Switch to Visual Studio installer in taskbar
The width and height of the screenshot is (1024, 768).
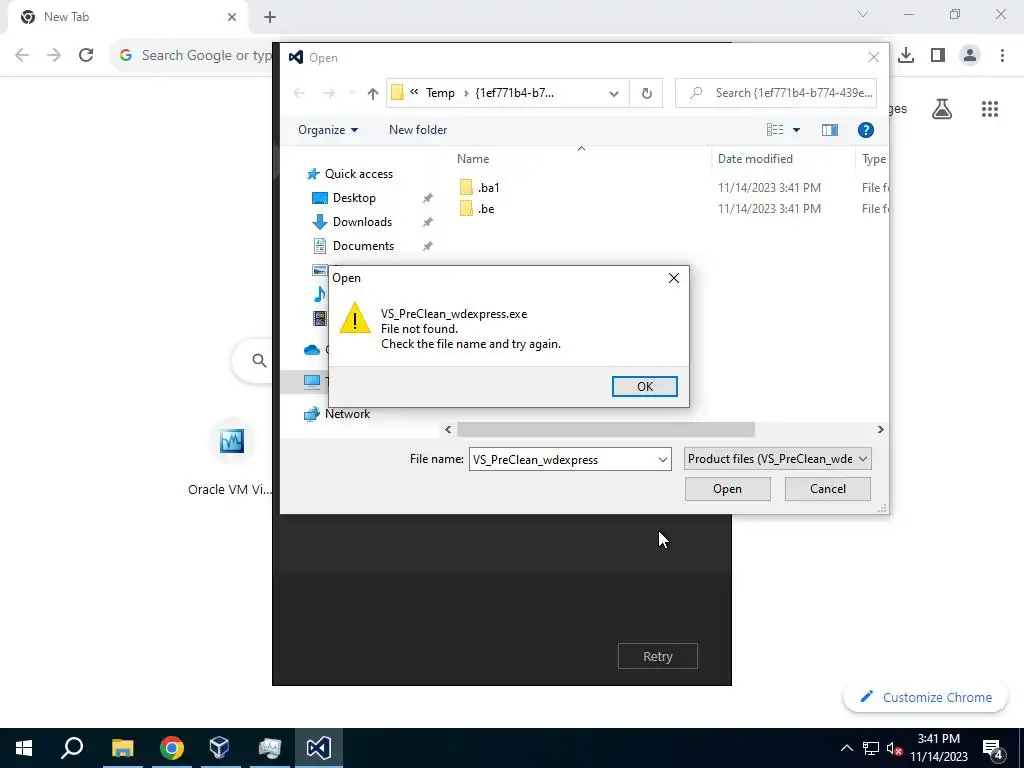coord(319,748)
